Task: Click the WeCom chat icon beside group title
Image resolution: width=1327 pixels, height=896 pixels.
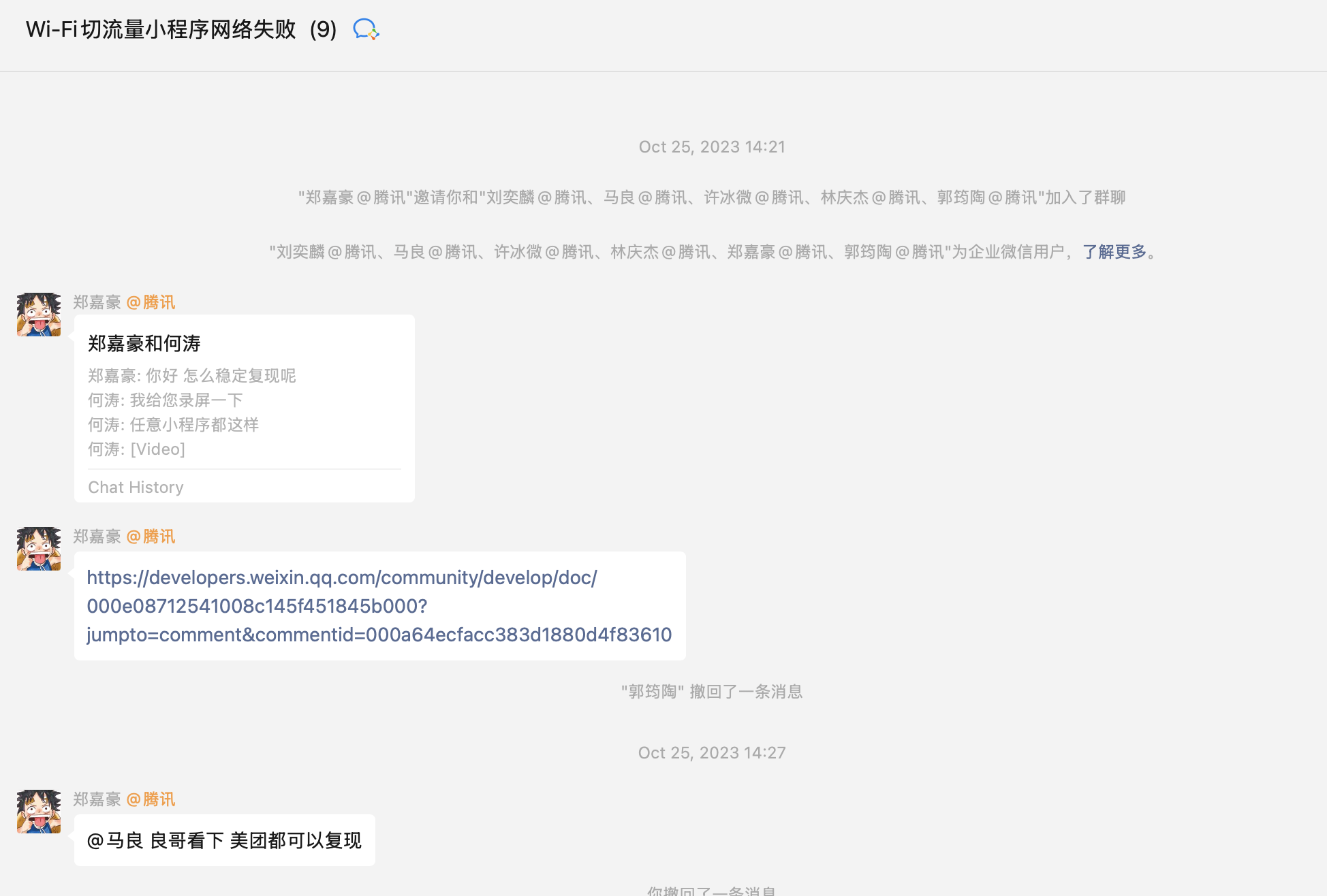Action: coord(366,29)
